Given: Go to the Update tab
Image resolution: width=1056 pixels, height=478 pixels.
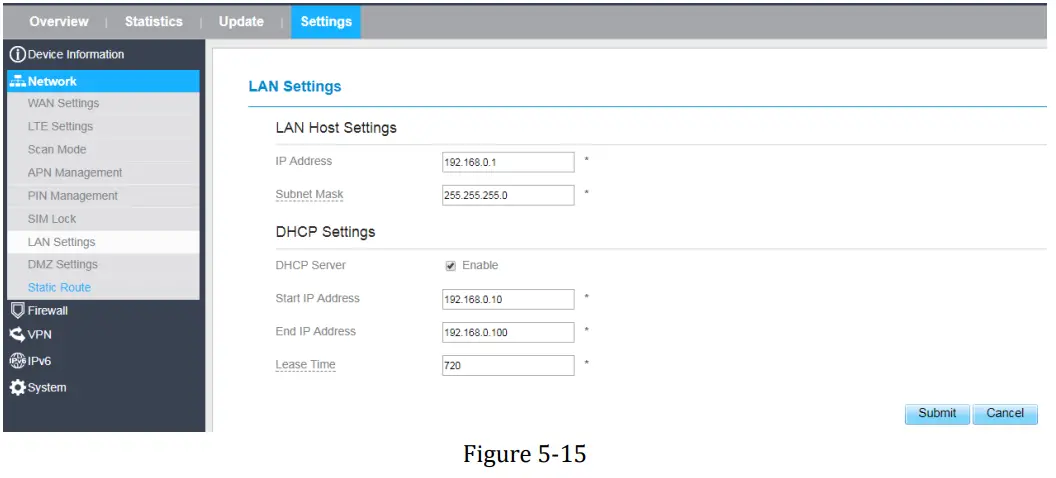Looking at the screenshot, I should click(241, 22).
